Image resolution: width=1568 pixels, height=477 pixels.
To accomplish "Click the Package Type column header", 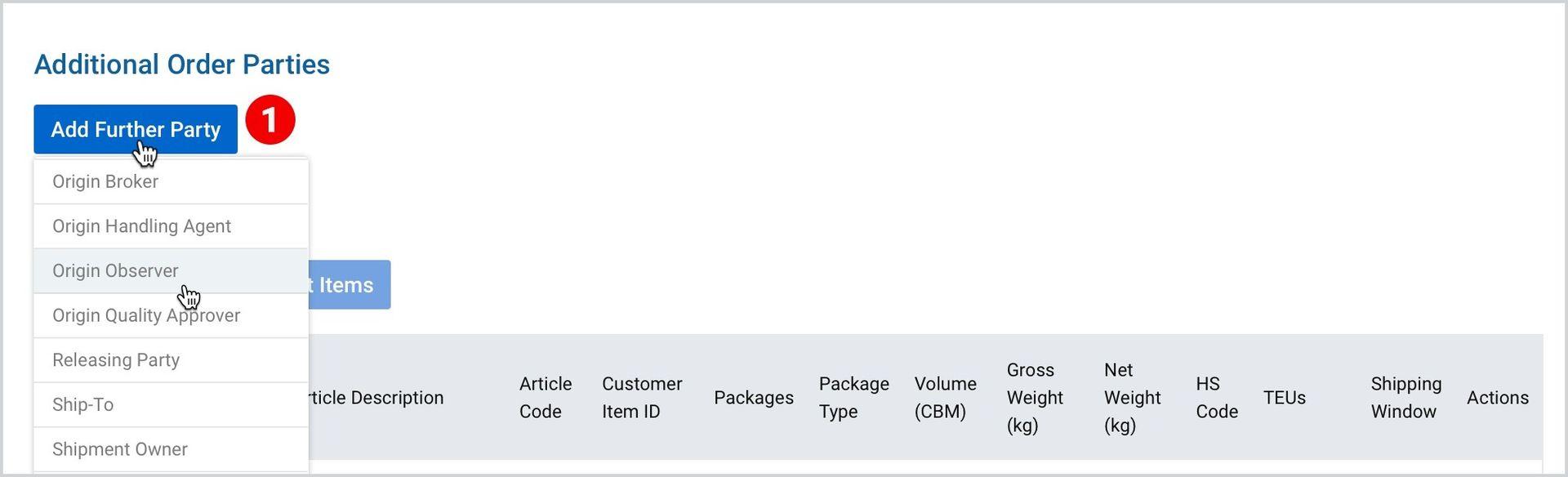I will 854,398.
